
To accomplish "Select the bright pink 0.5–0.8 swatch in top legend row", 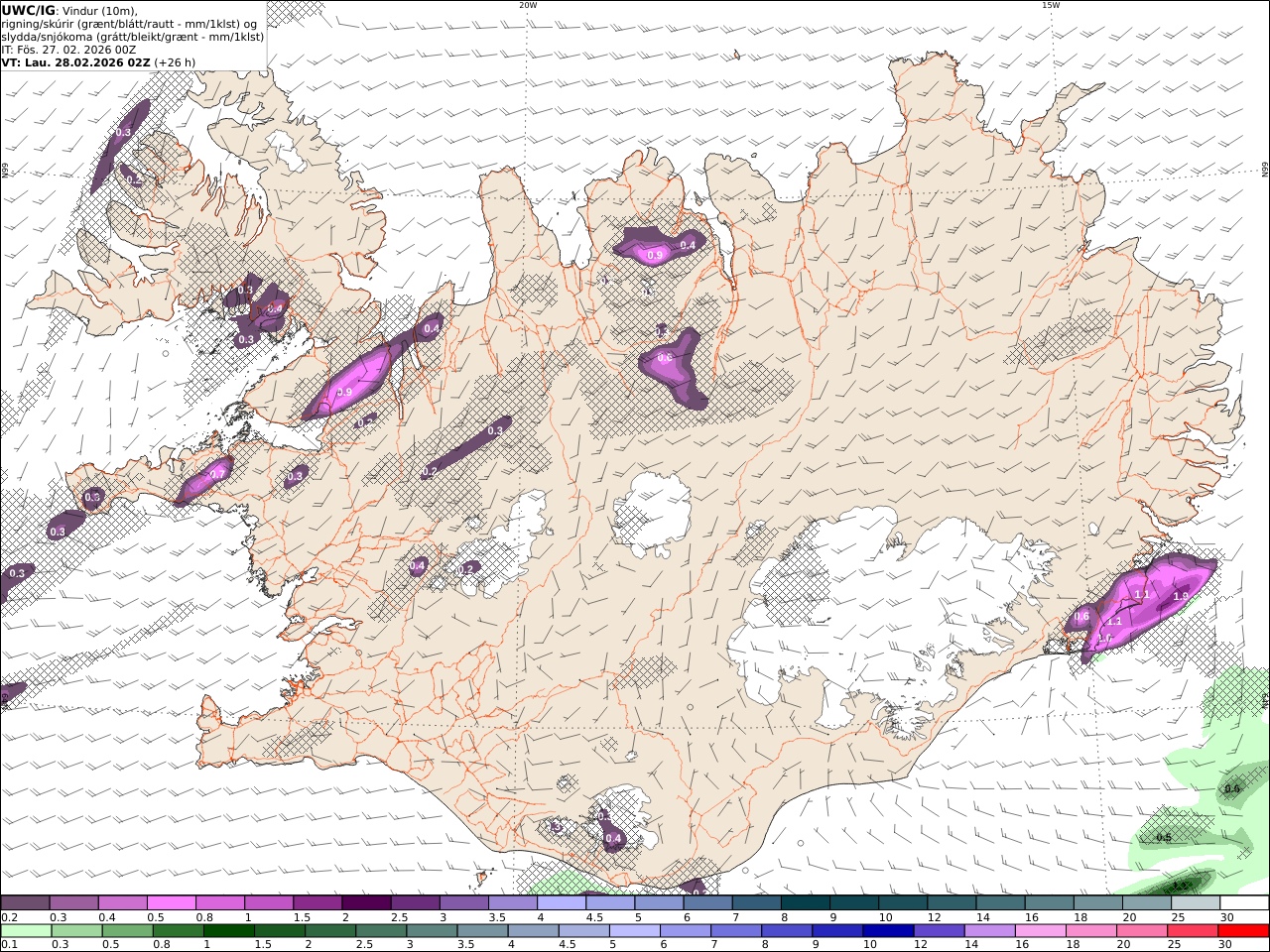I will click(171, 903).
